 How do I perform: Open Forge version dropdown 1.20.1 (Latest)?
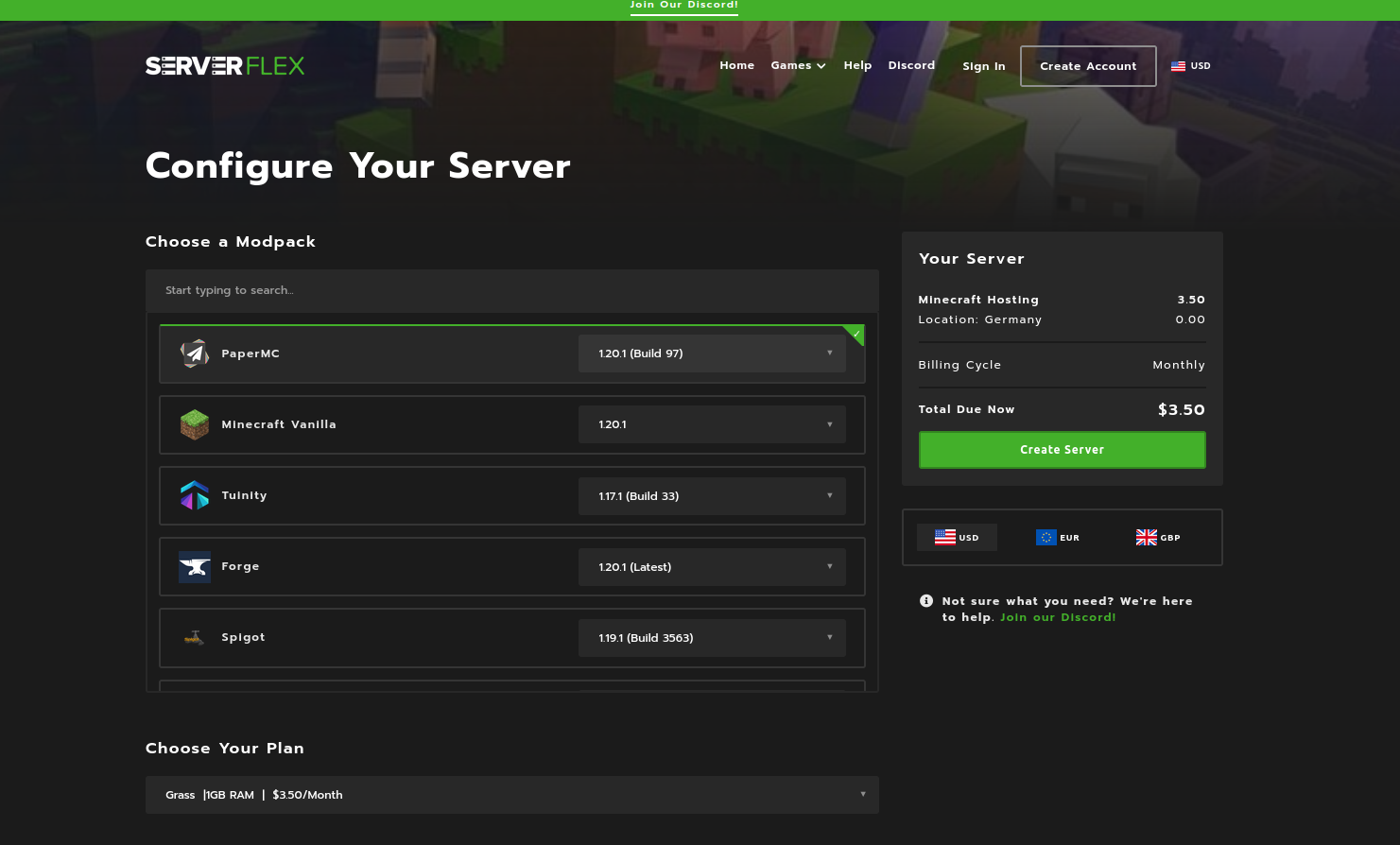[712, 567]
